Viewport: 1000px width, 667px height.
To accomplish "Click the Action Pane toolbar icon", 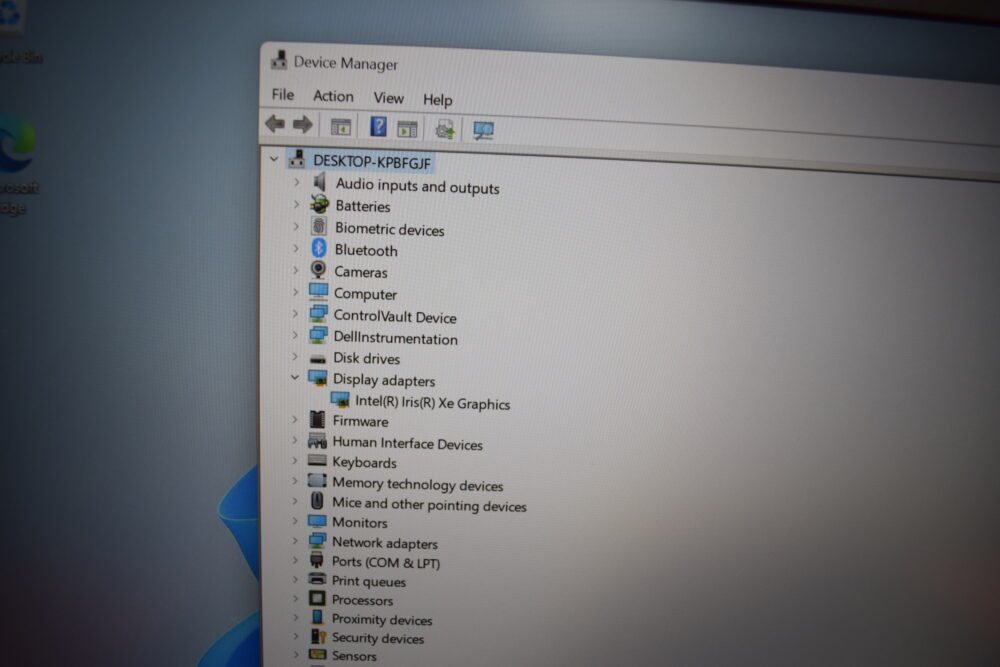I will click(407, 129).
